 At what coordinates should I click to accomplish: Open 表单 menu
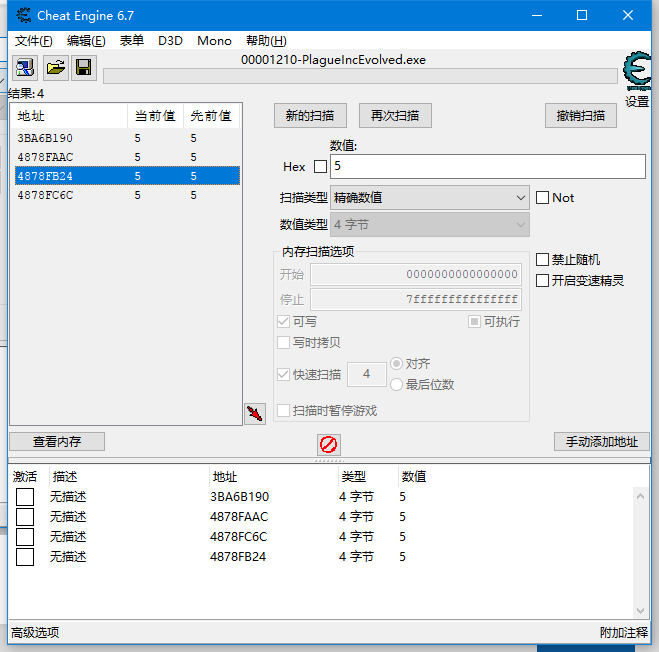[132, 41]
